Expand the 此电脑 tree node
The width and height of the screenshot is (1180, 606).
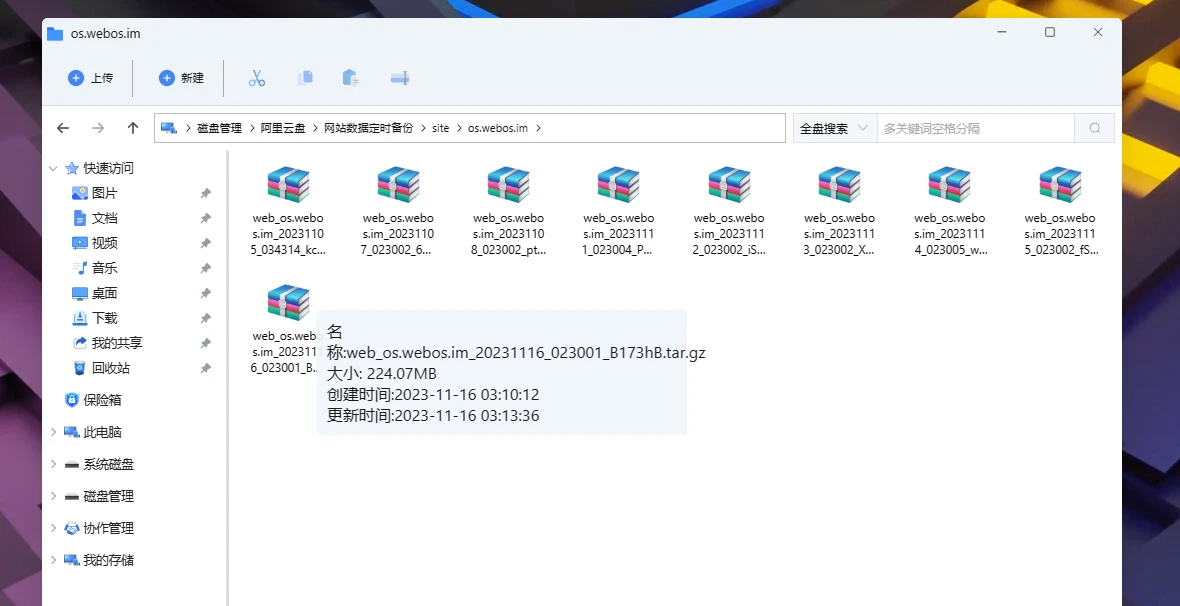click(x=53, y=433)
